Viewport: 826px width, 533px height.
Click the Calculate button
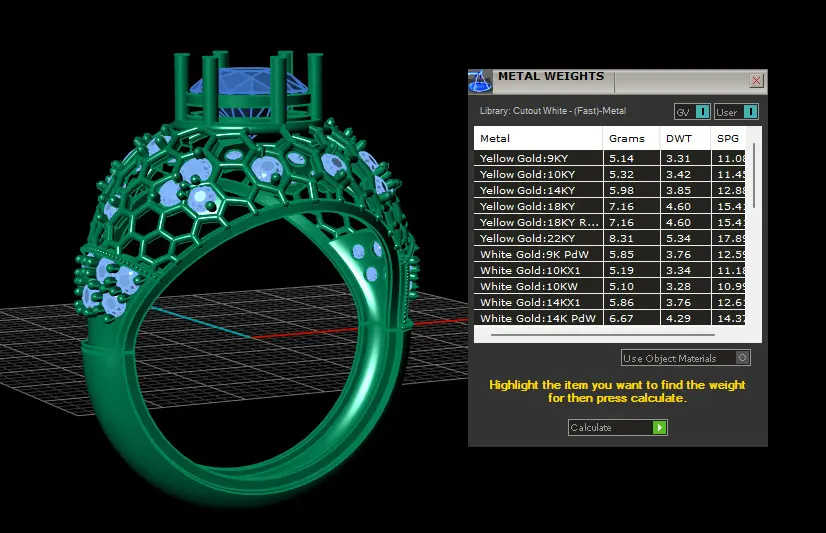click(617, 427)
